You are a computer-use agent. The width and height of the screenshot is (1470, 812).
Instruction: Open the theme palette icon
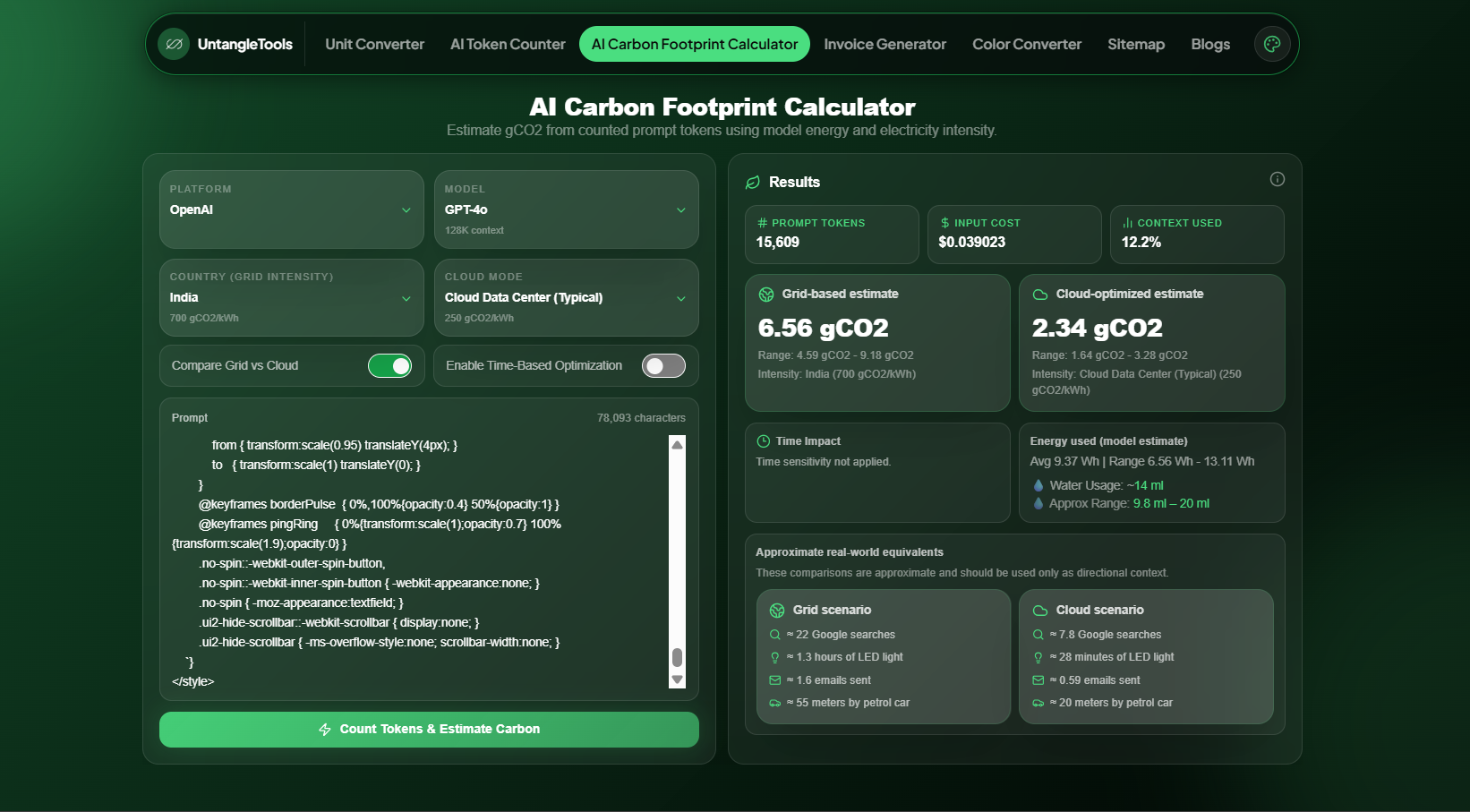coord(1272,44)
